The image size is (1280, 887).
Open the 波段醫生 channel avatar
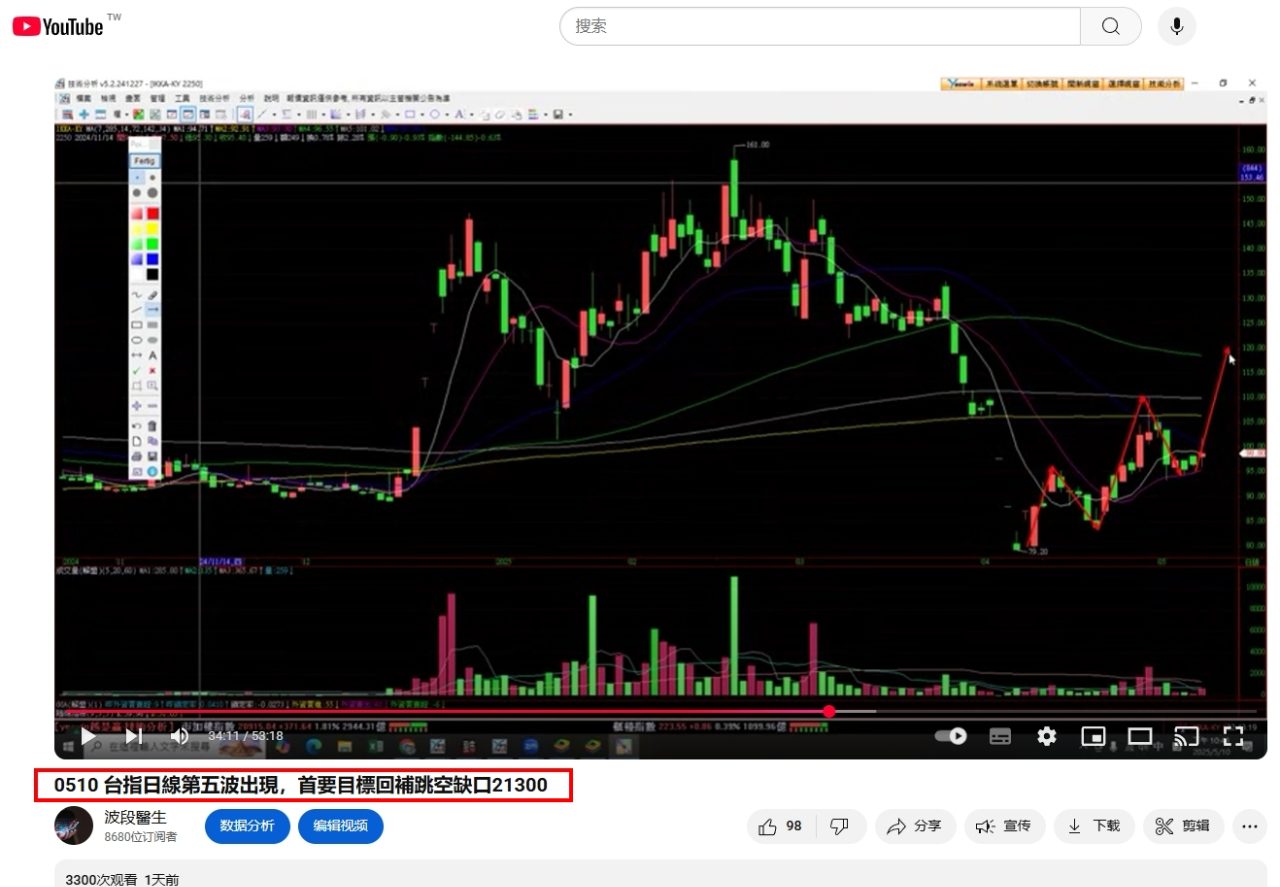click(74, 826)
